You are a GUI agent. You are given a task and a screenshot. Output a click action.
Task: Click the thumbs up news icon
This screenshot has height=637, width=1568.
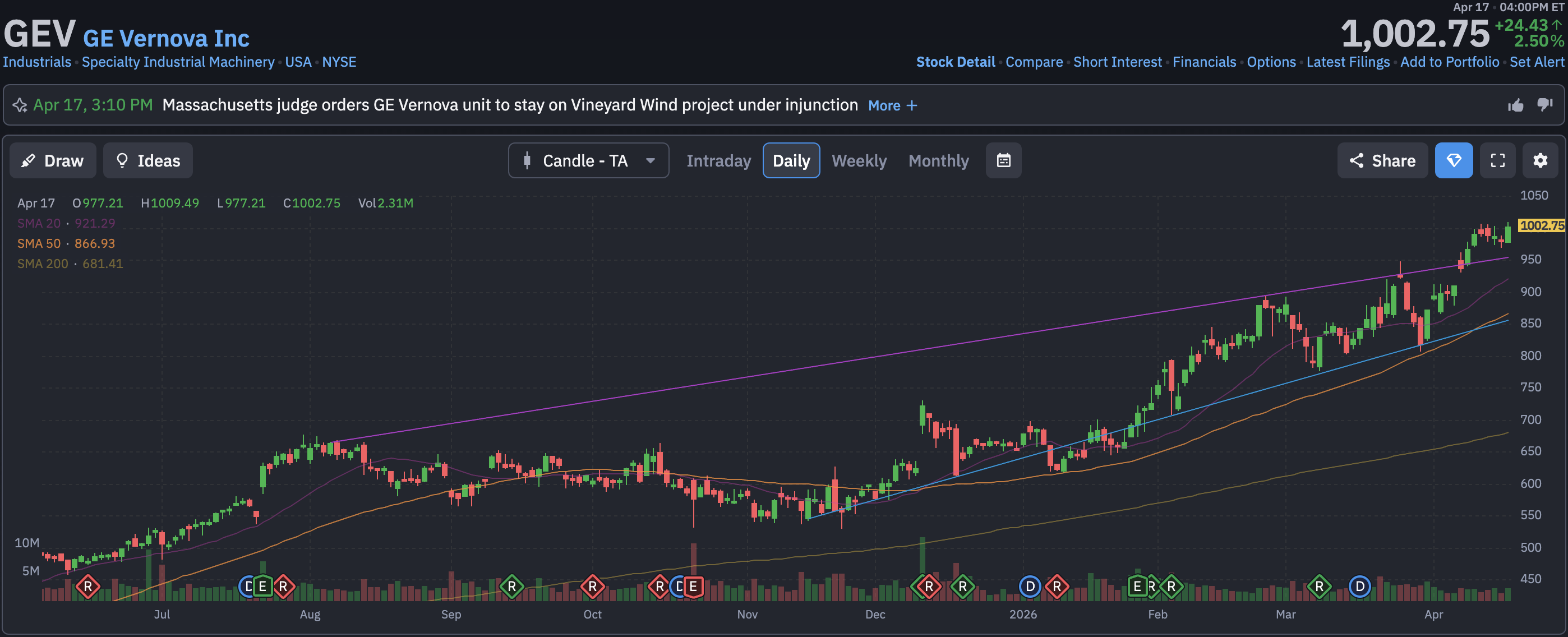click(x=1515, y=105)
